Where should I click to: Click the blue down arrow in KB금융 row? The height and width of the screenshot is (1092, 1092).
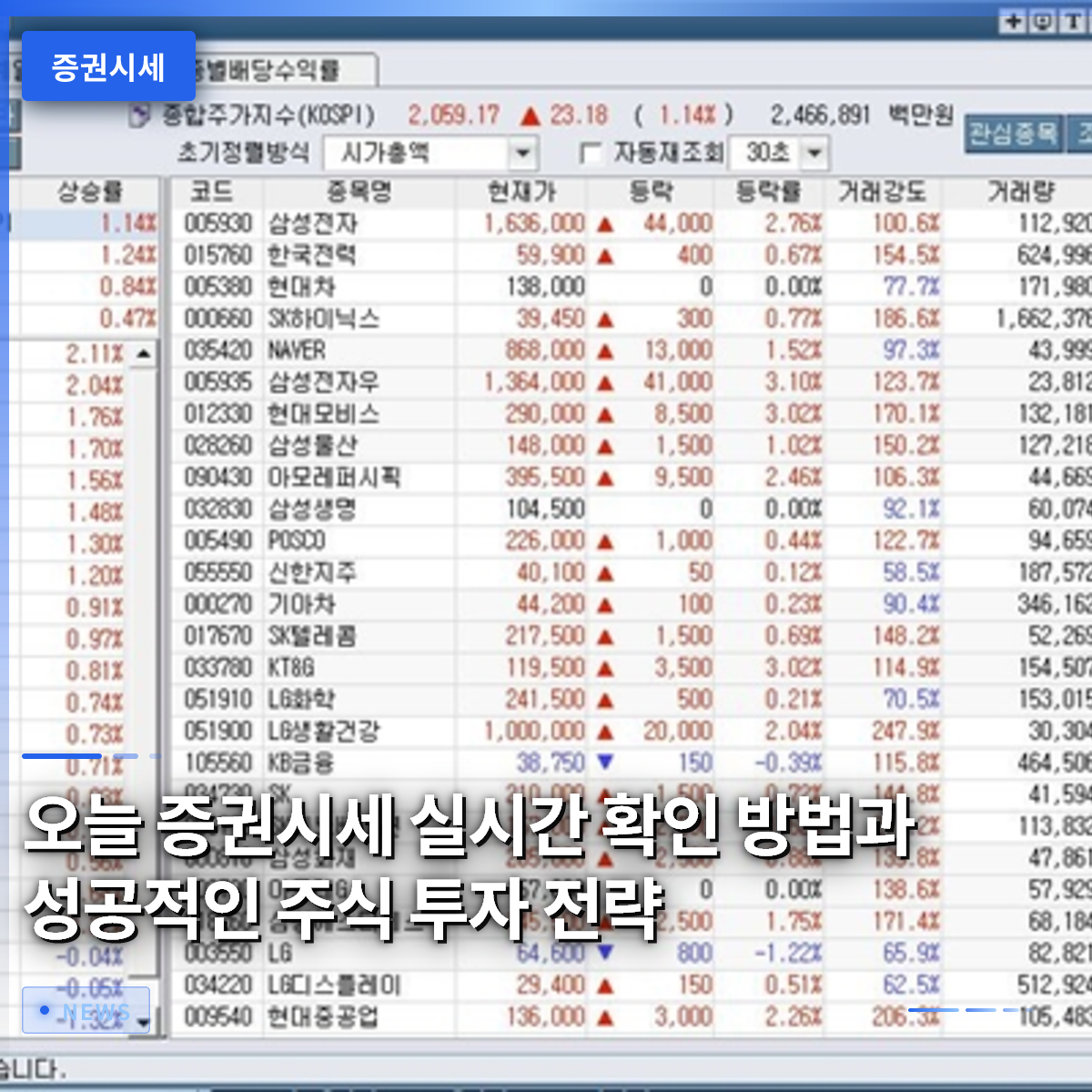[605, 761]
